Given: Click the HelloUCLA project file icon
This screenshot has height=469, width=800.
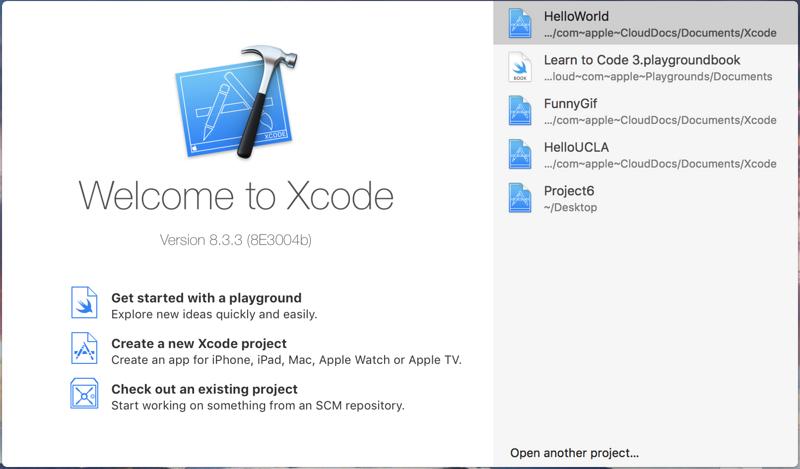Looking at the screenshot, I should pos(520,154).
